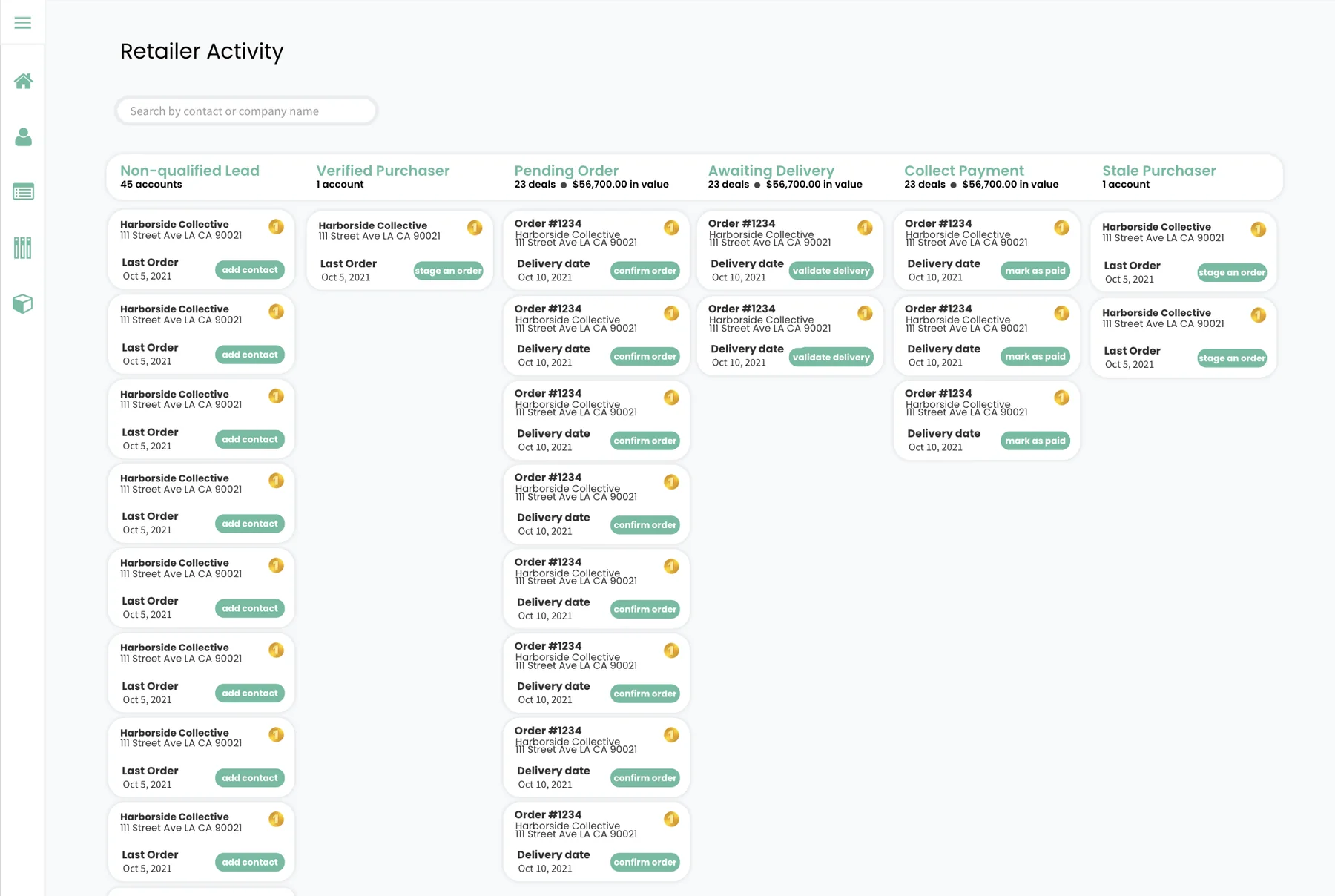Click gold badge on first Collect Payment card

pyautogui.click(x=1061, y=228)
